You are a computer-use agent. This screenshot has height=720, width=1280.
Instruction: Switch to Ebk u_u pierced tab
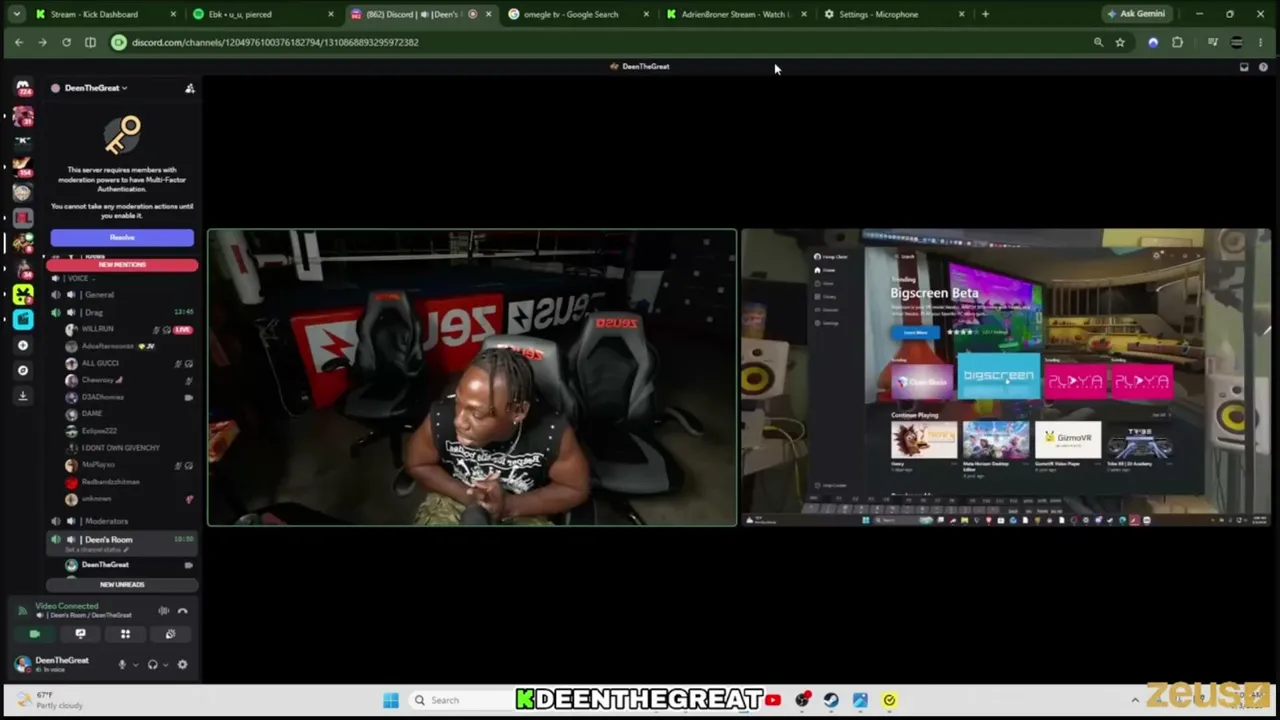263,14
